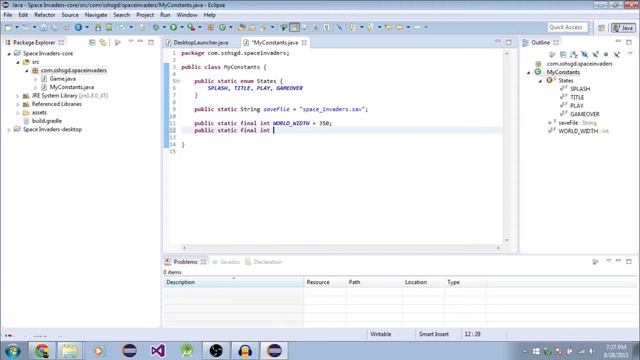The width and height of the screenshot is (640, 360).
Task: Click the New file toolbar icon
Action: [x=9, y=27]
